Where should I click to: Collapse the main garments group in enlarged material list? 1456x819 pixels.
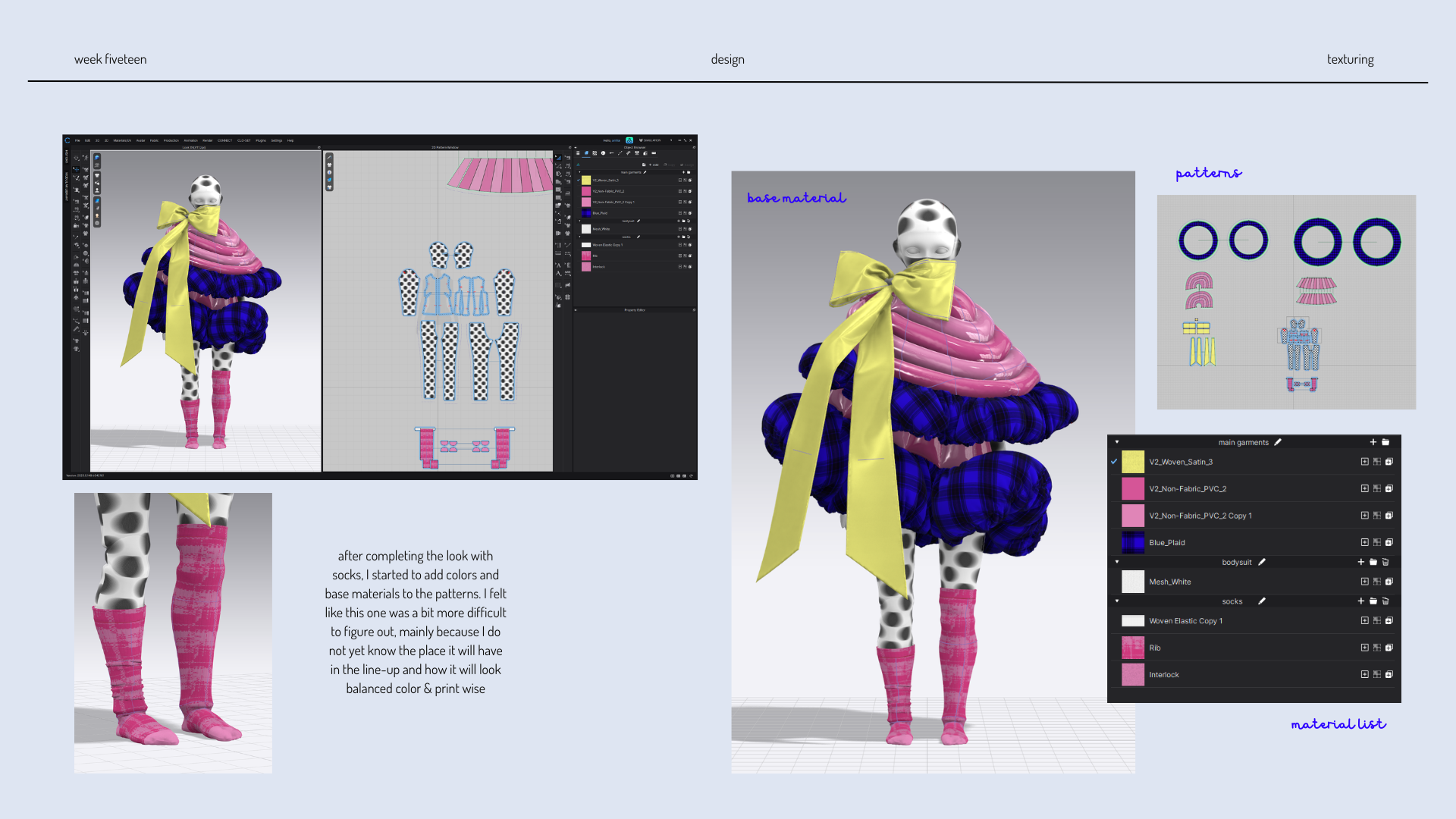[x=1117, y=442]
